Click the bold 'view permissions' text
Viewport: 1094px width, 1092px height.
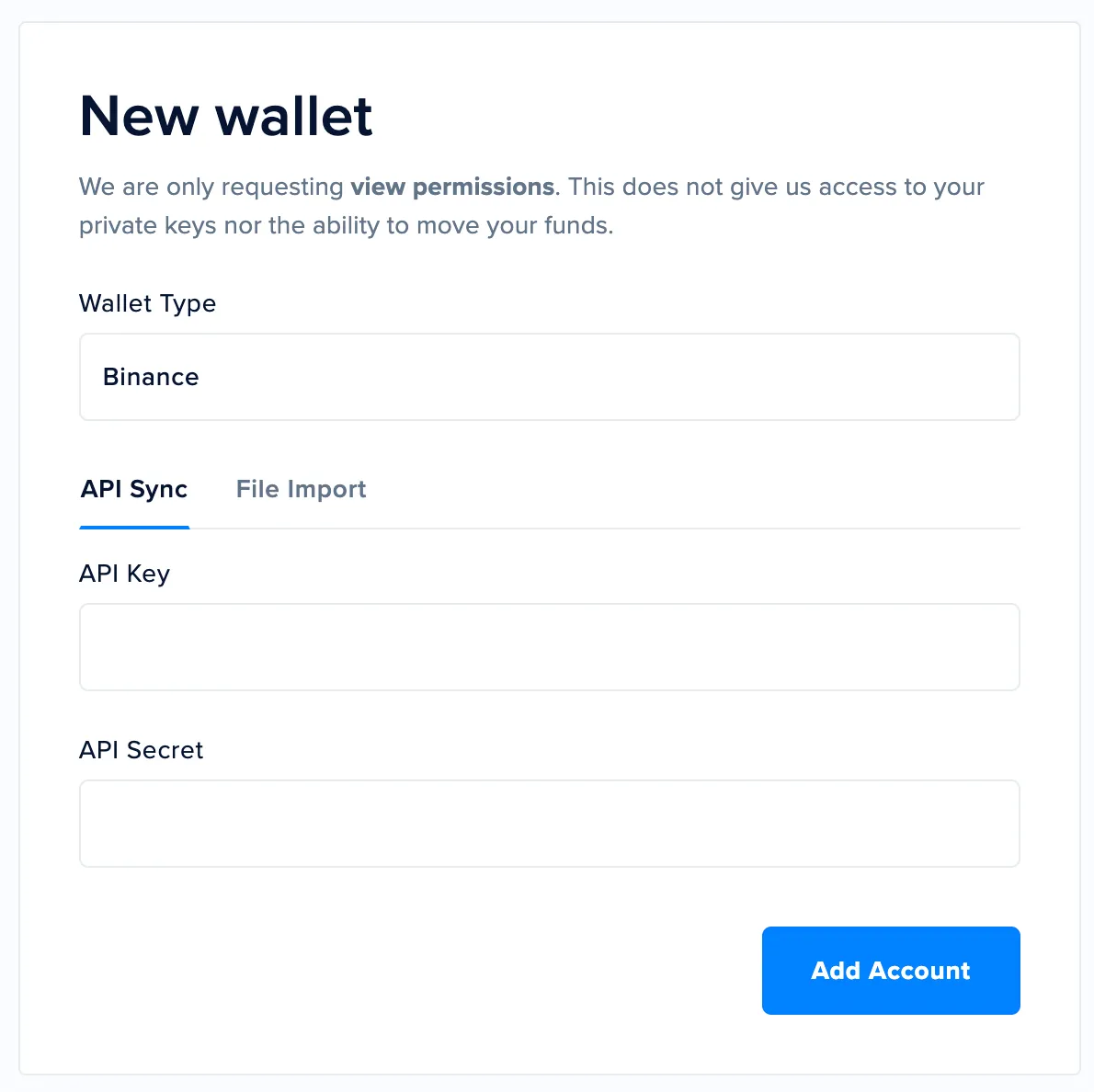point(452,187)
